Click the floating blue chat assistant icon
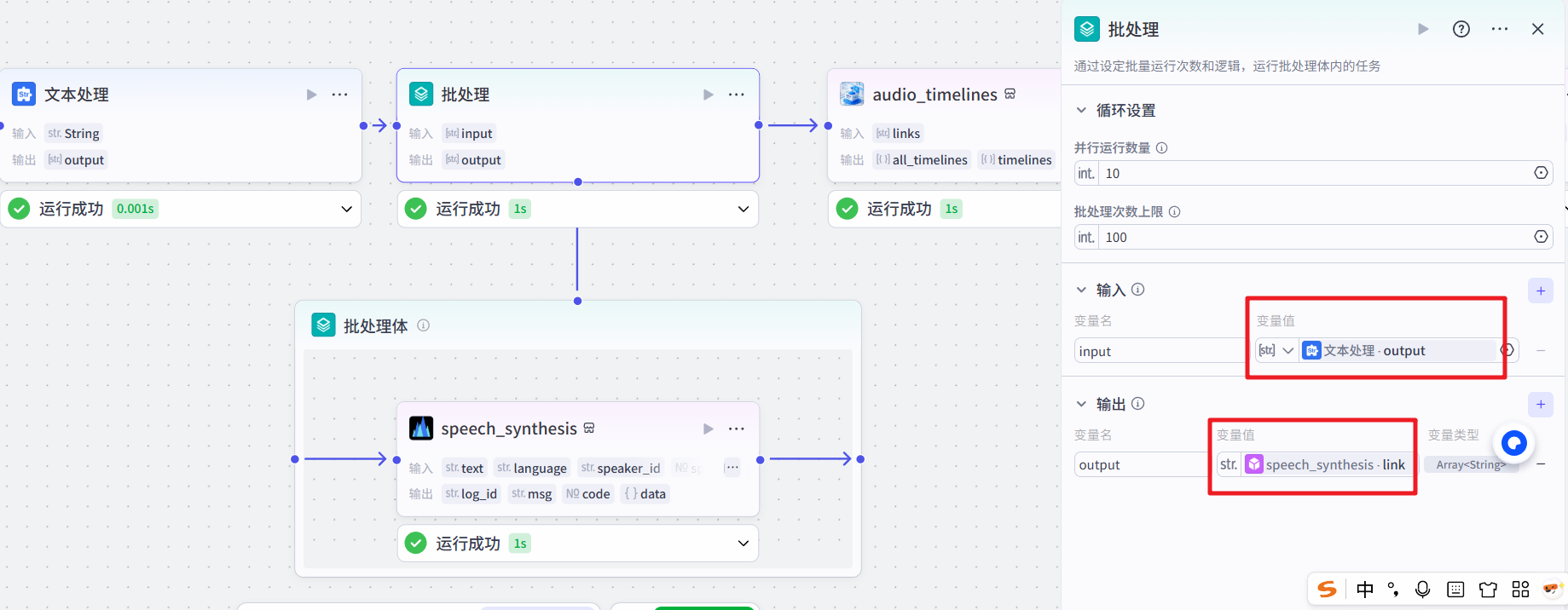This screenshot has width=1568, height=610. (1513, 443)
